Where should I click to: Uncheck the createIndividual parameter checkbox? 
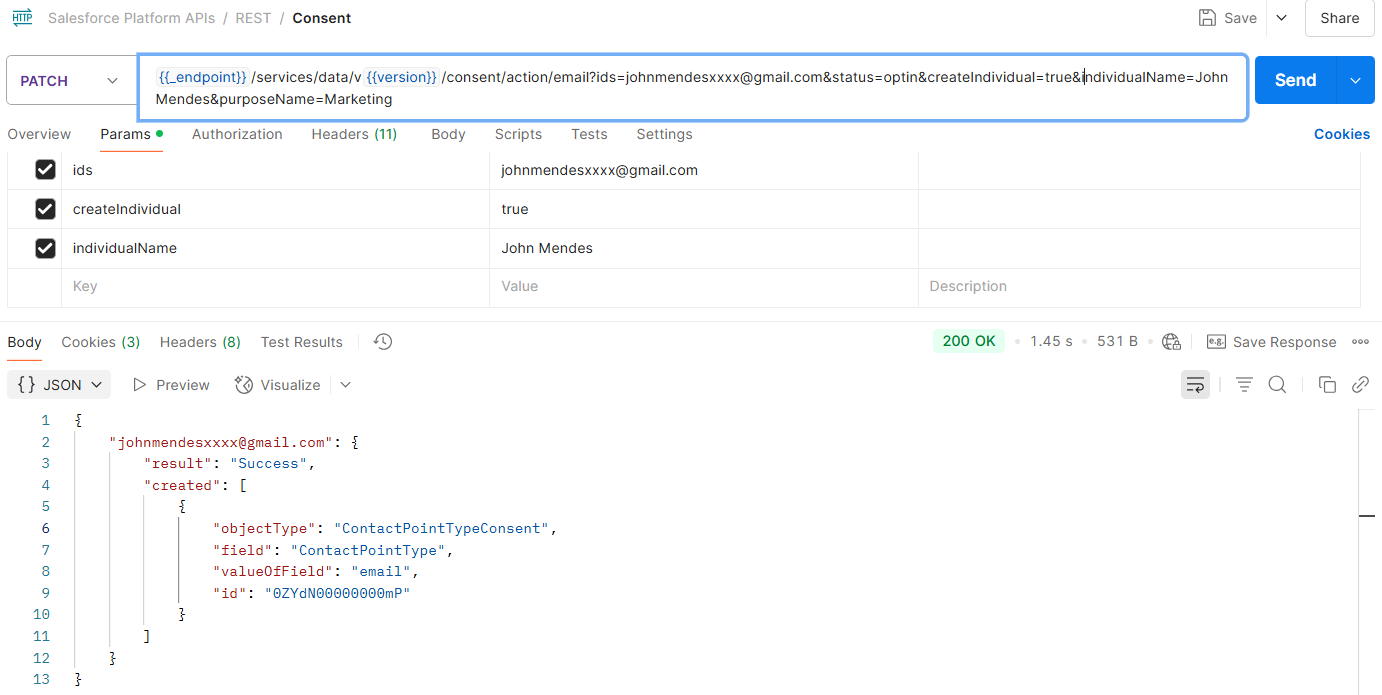click(x=45, y=209)
